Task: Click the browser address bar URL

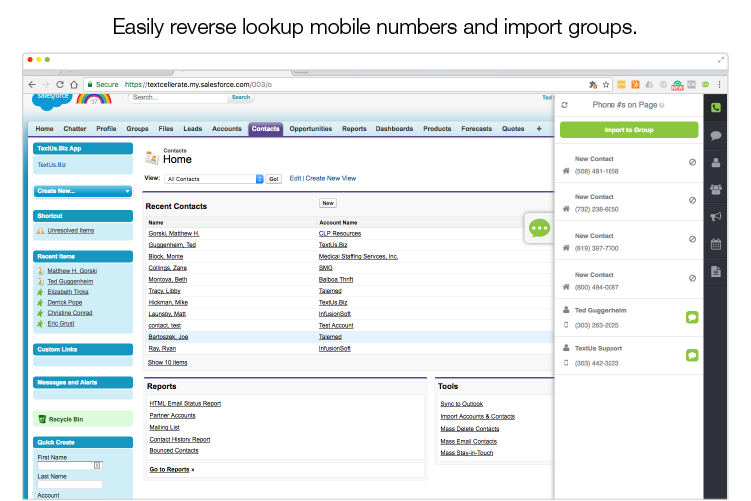Action: (198, 84)
